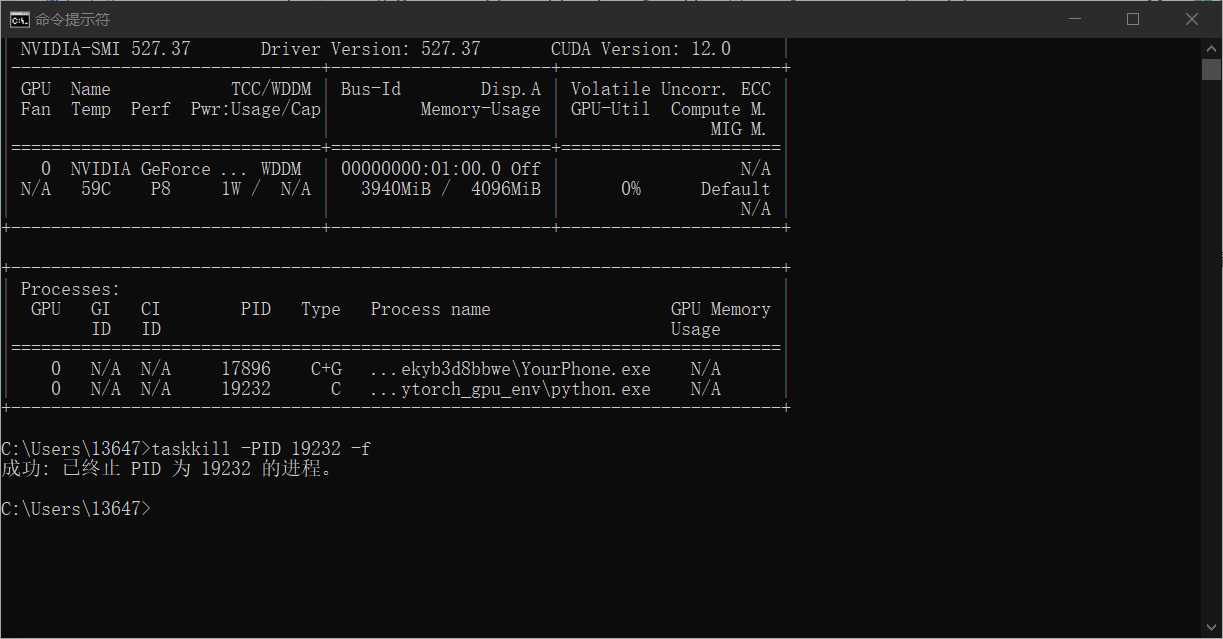Click the 'Memory-Usage' column header
1223x639 pixels.
tap(481, 109)
